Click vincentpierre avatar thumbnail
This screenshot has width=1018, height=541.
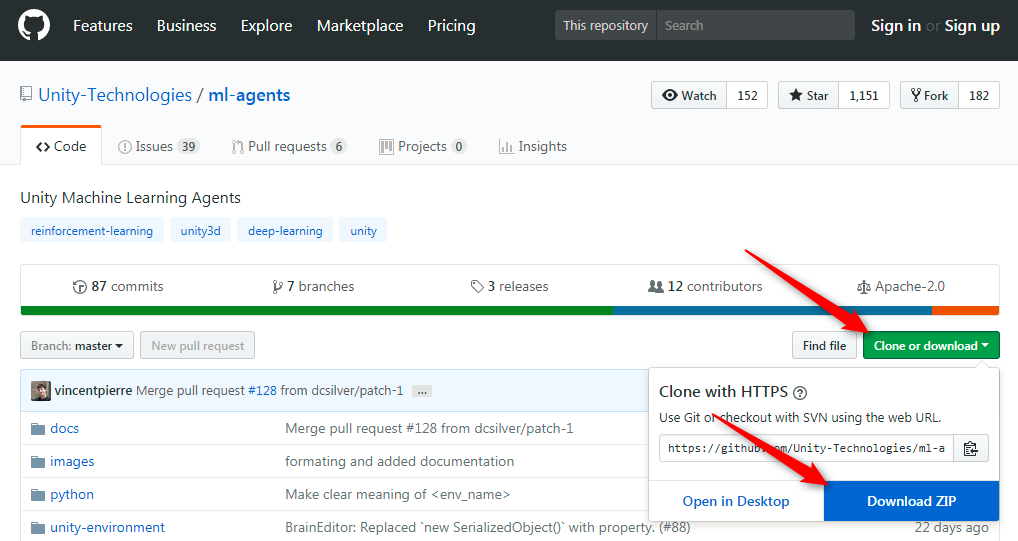(x=40, y=390)
